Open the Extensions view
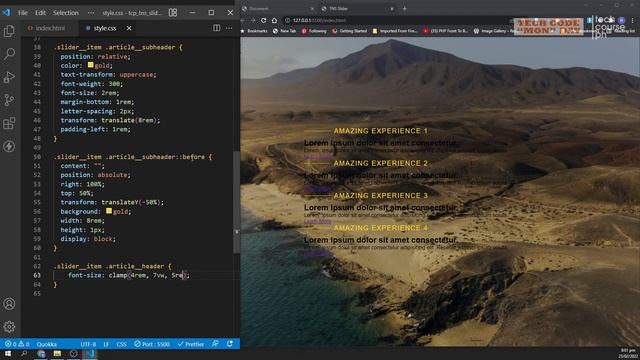640x360 pixels. click(9, 123)
